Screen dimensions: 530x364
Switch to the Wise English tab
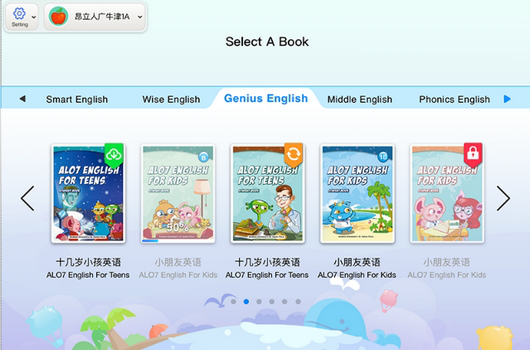pos(171,99)
